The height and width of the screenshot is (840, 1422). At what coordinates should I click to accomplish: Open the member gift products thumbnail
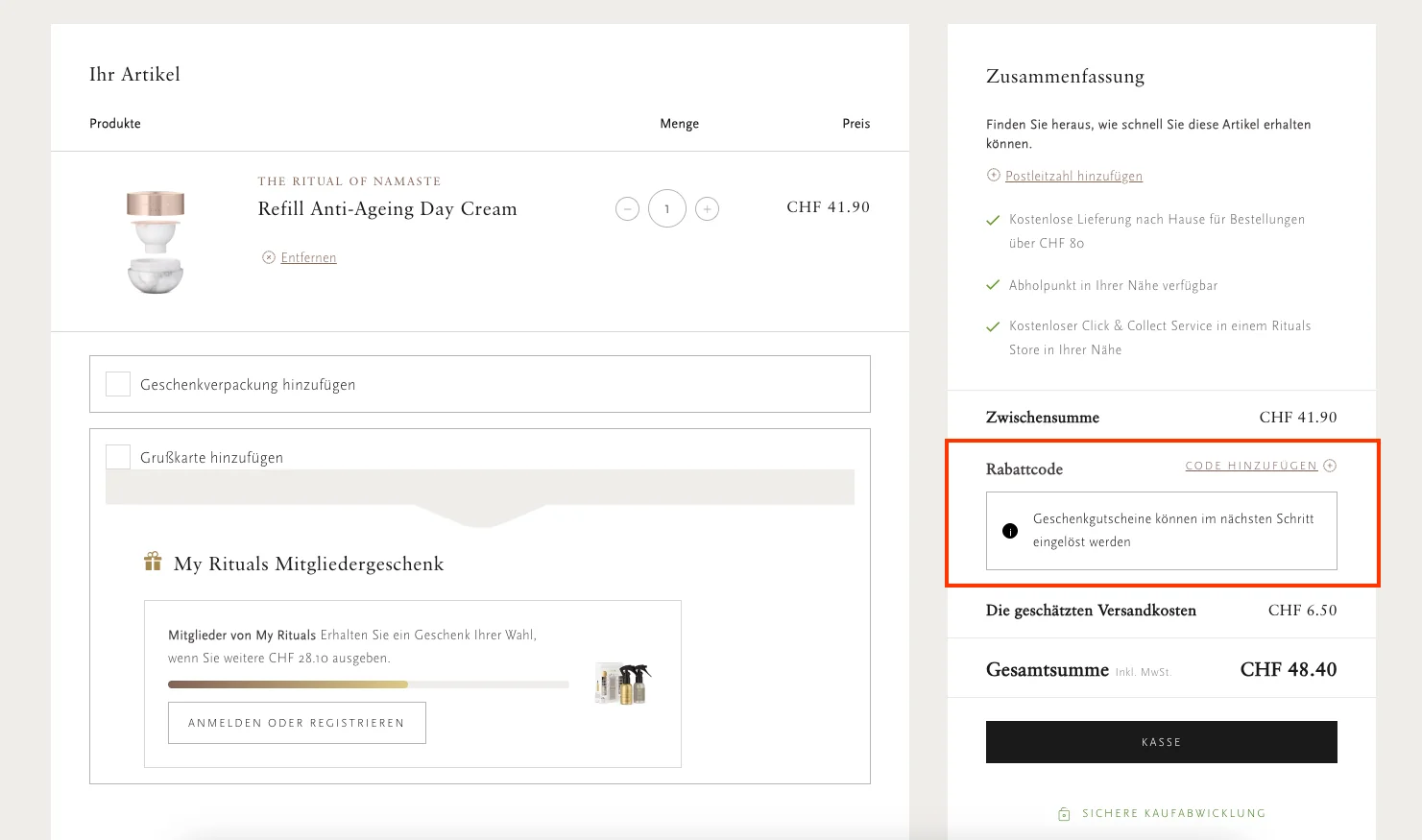click(x=623, y=684)
